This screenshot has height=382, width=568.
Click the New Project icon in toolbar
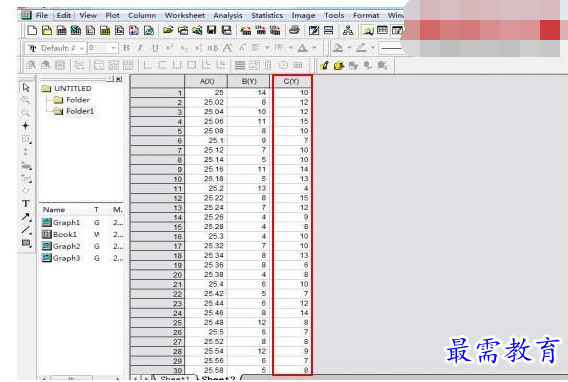[x=32, y=30]
